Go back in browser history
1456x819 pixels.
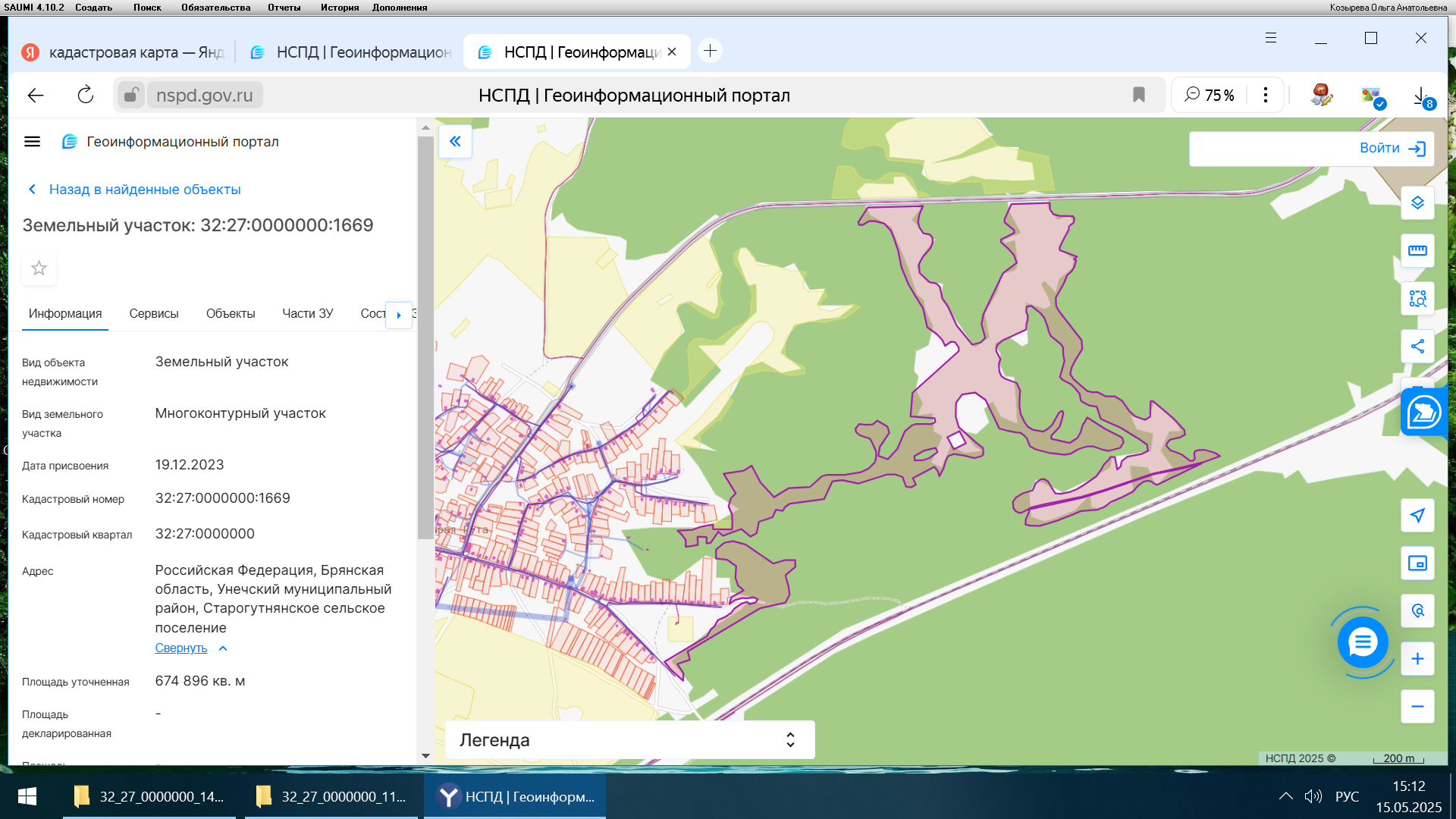[36, 95]
